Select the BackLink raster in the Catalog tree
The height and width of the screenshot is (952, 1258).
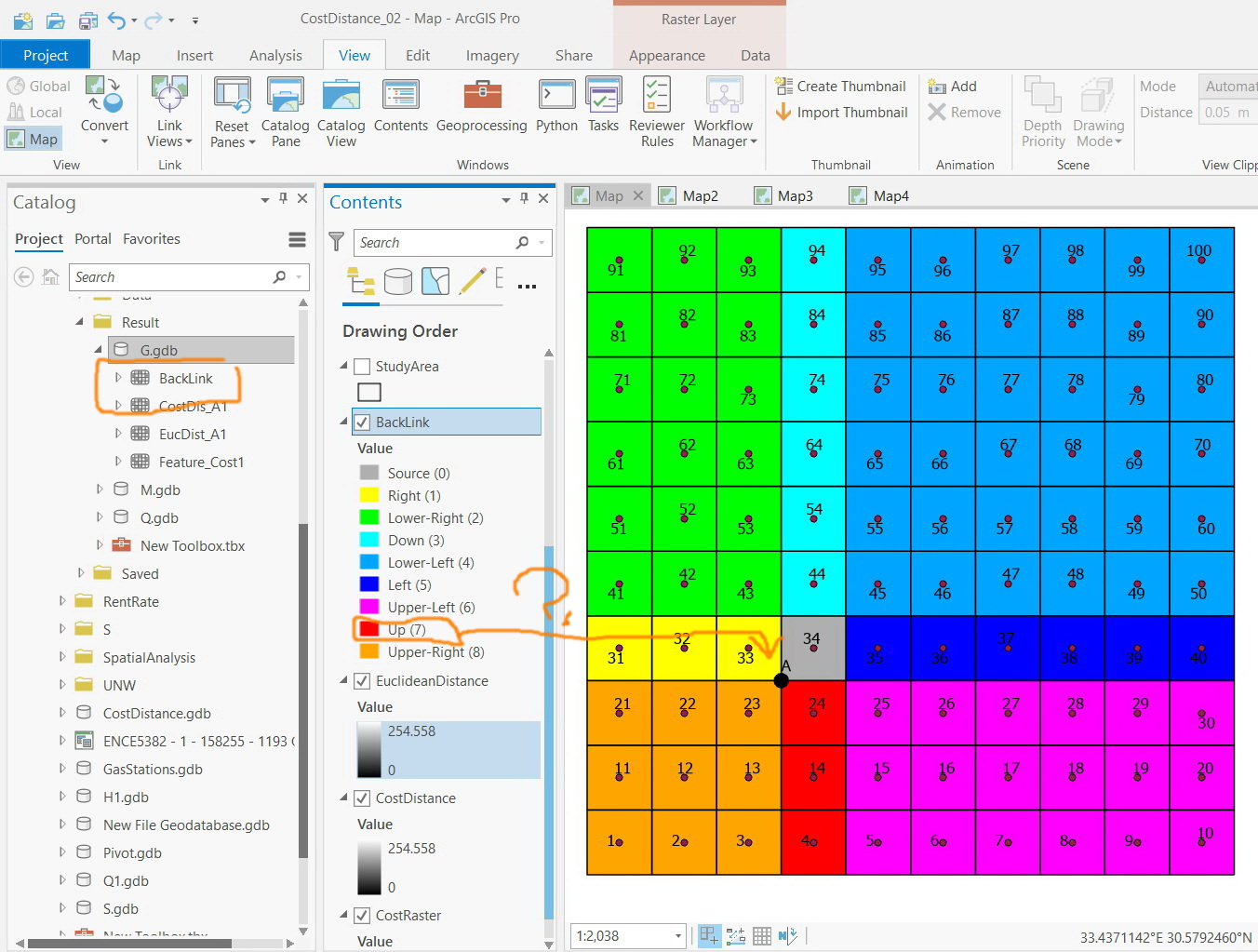pyautogui.click(x=185, y=378)
